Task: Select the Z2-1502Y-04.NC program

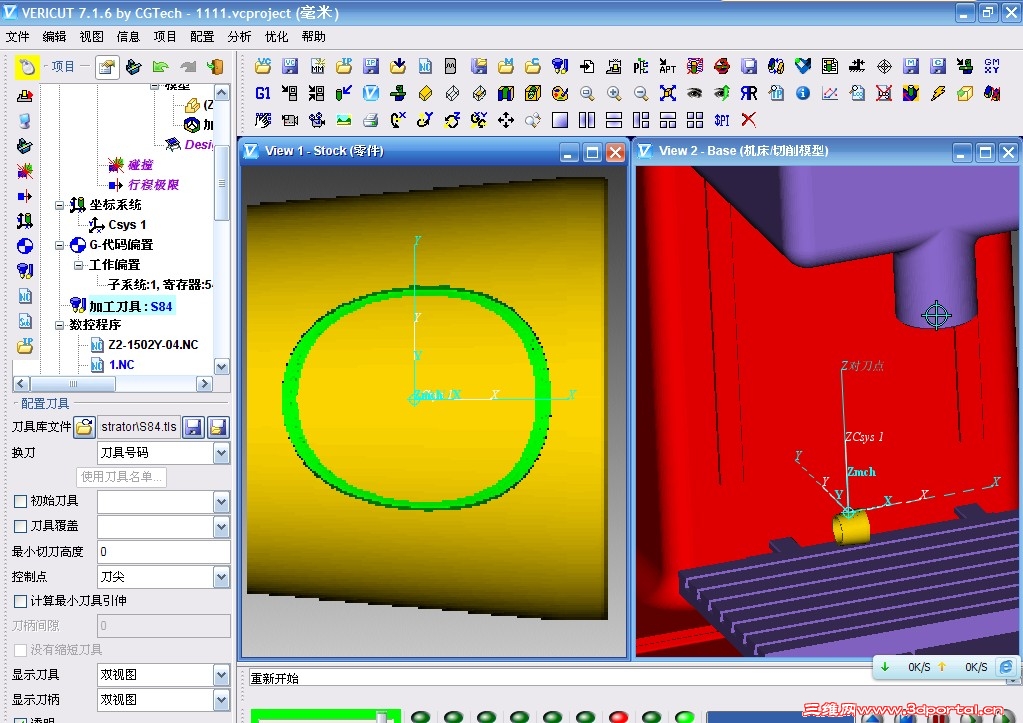Action: click(x=153, y=345)
